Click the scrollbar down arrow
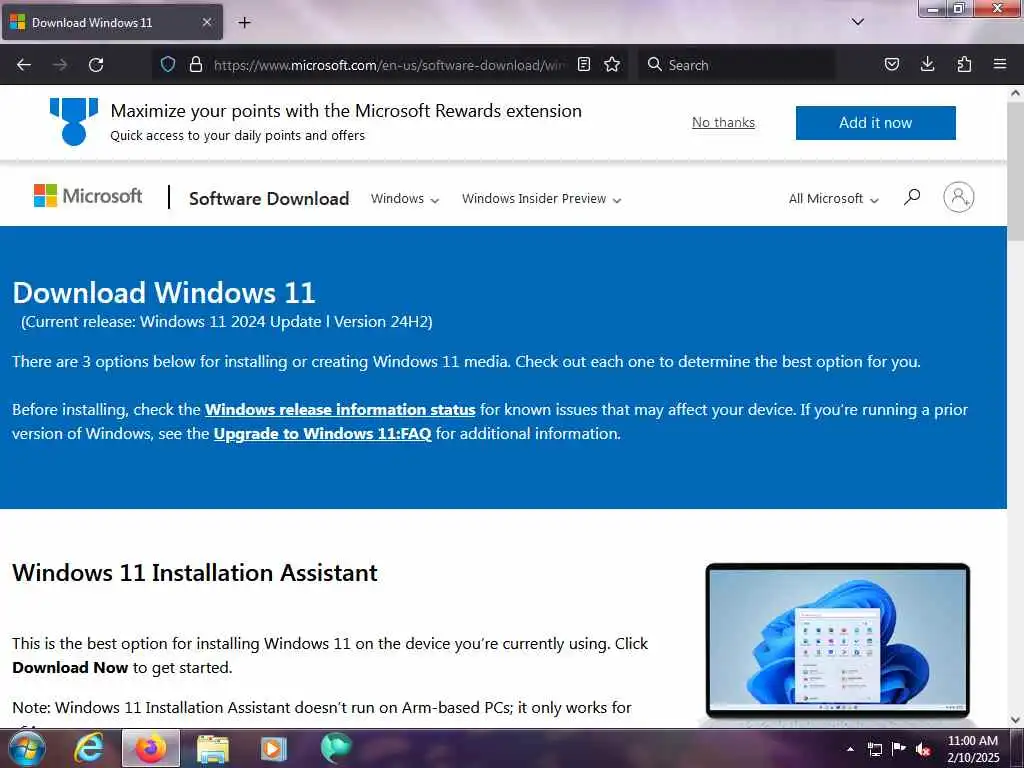 (1015, 720)
